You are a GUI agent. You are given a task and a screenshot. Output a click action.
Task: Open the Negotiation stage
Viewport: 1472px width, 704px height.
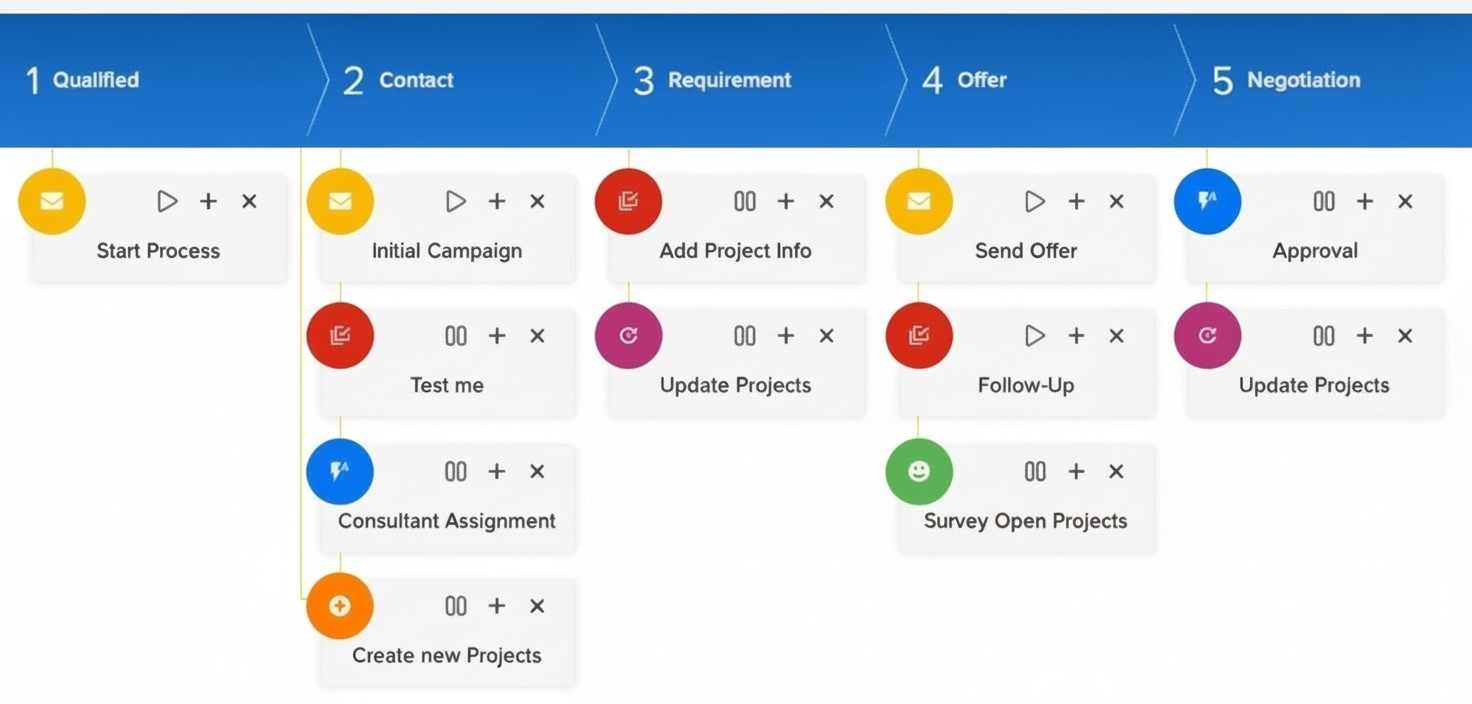[1303, 80]
